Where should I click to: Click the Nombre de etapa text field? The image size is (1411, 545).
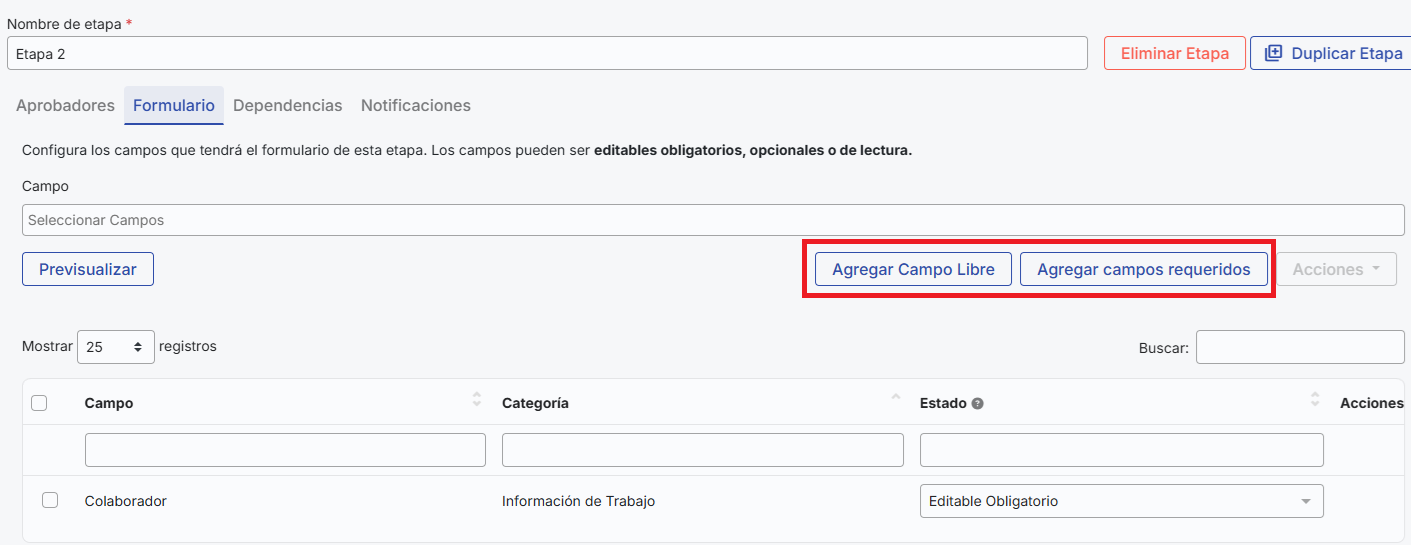pyautogui.click(x=546, y=54)
